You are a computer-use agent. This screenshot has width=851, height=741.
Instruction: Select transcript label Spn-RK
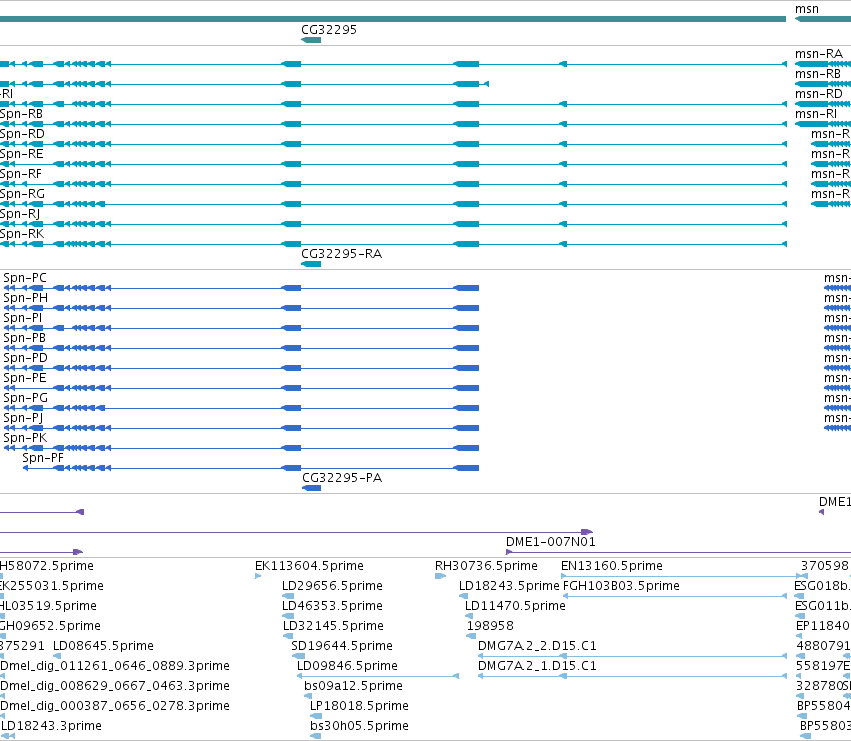tap(22, 235)
